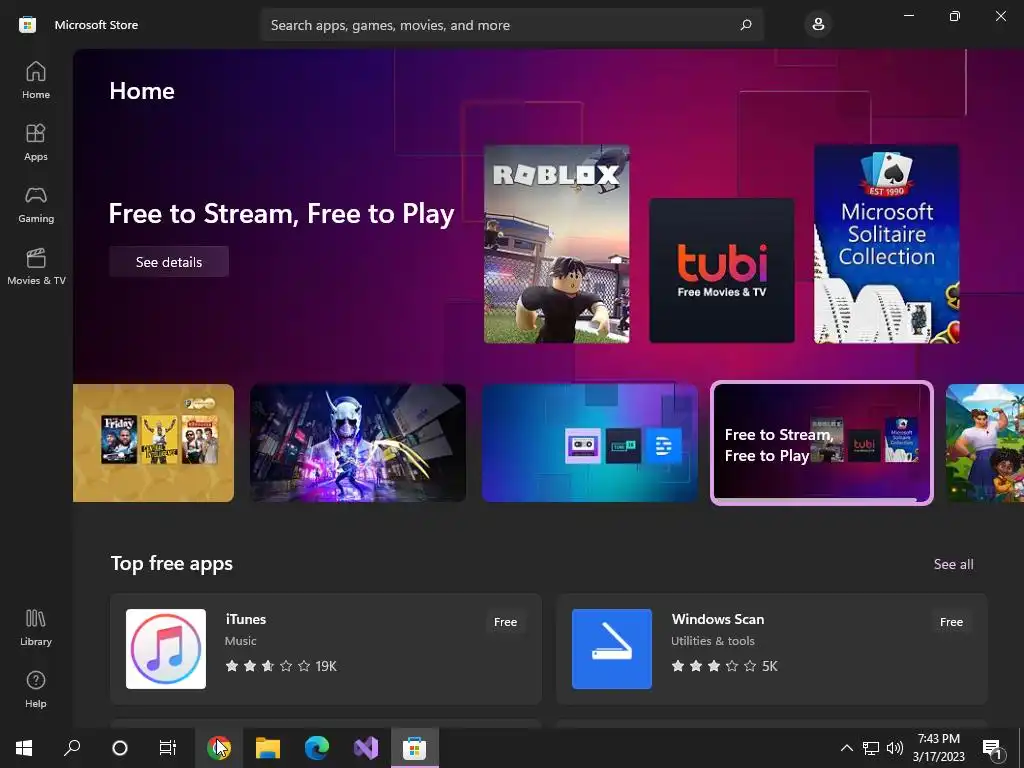Open Movies & TV section
The image size is (1024, 768).
coord(36,266)
